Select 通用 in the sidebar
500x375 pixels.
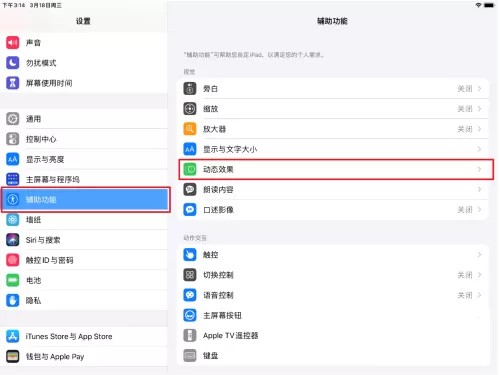pyautogui.click(x=84, y=119)
